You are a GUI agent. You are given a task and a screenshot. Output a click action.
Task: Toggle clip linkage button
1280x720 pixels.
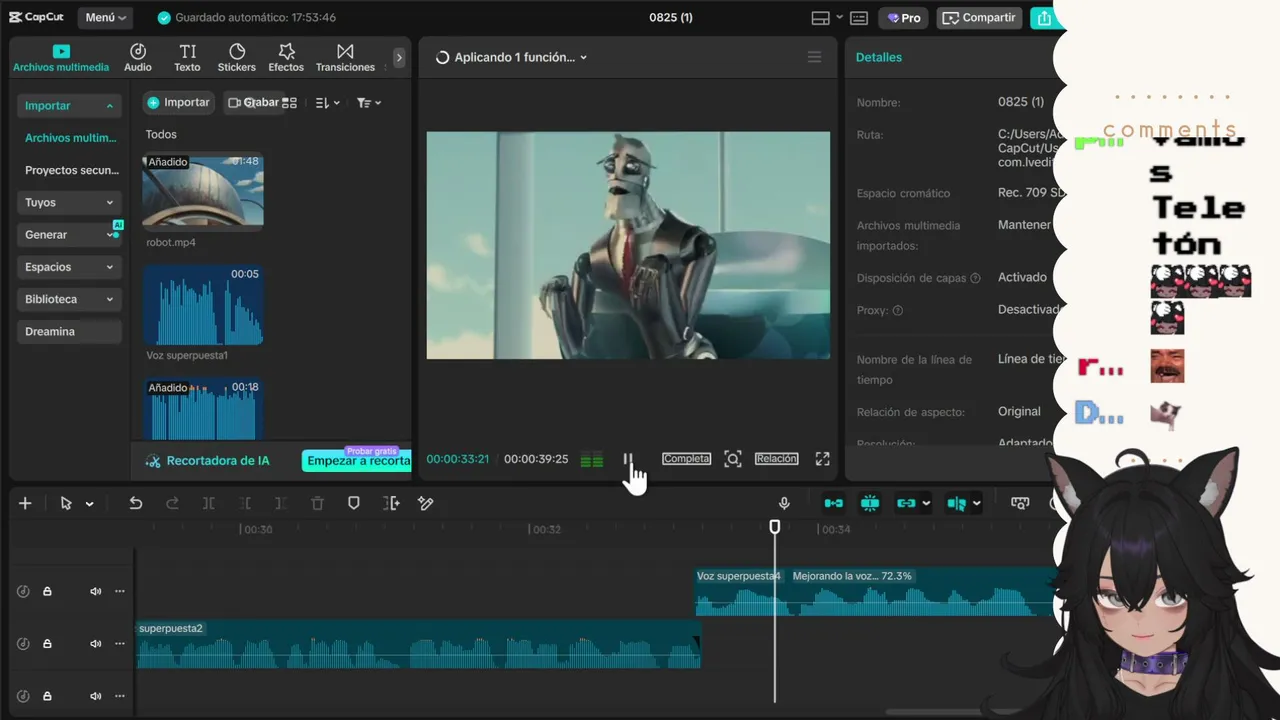click(x=906, y=503)
